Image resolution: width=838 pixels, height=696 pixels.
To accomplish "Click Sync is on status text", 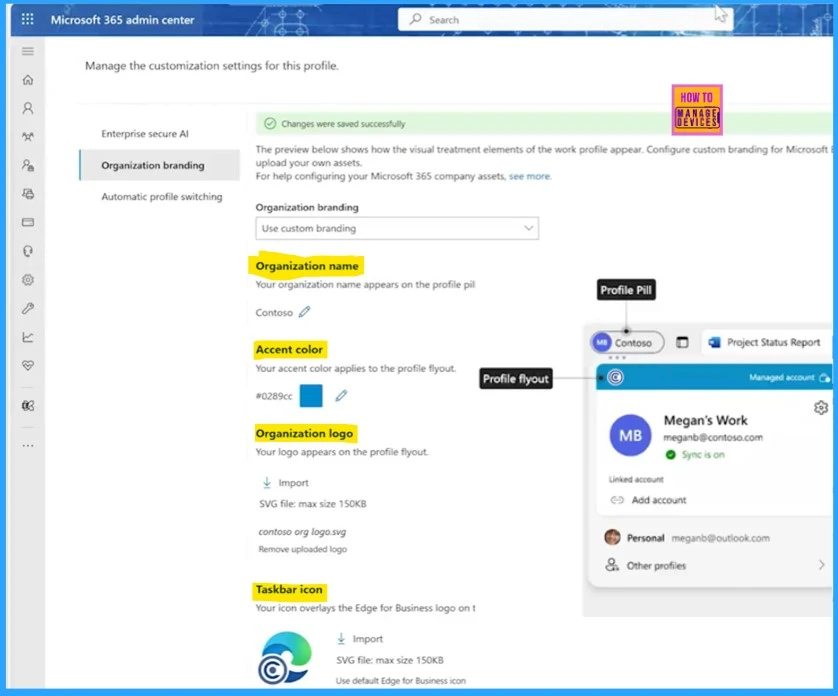I will pyautogui.click(x=703, y=454).
